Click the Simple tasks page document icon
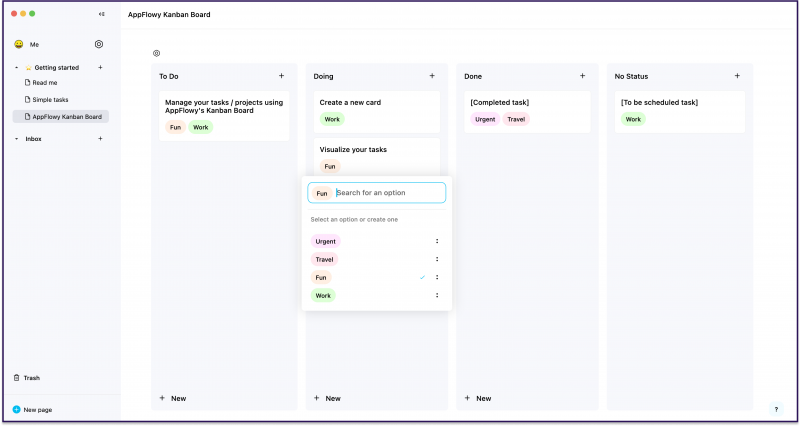 28,99
